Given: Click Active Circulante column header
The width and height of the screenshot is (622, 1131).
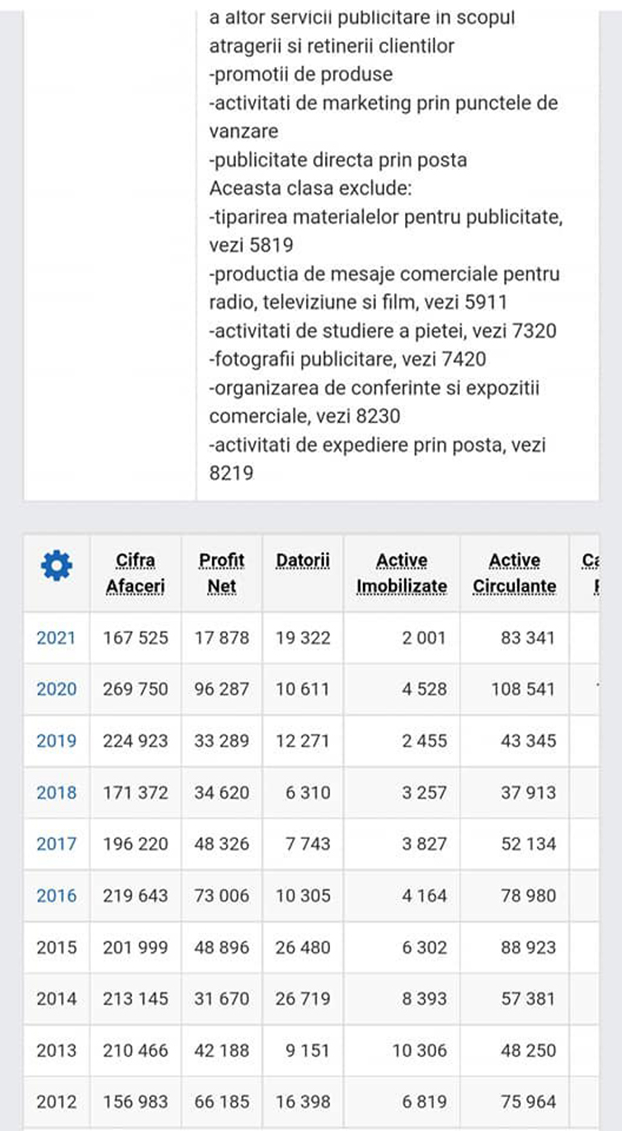Looking at the screenshot, I should [514, 573].
